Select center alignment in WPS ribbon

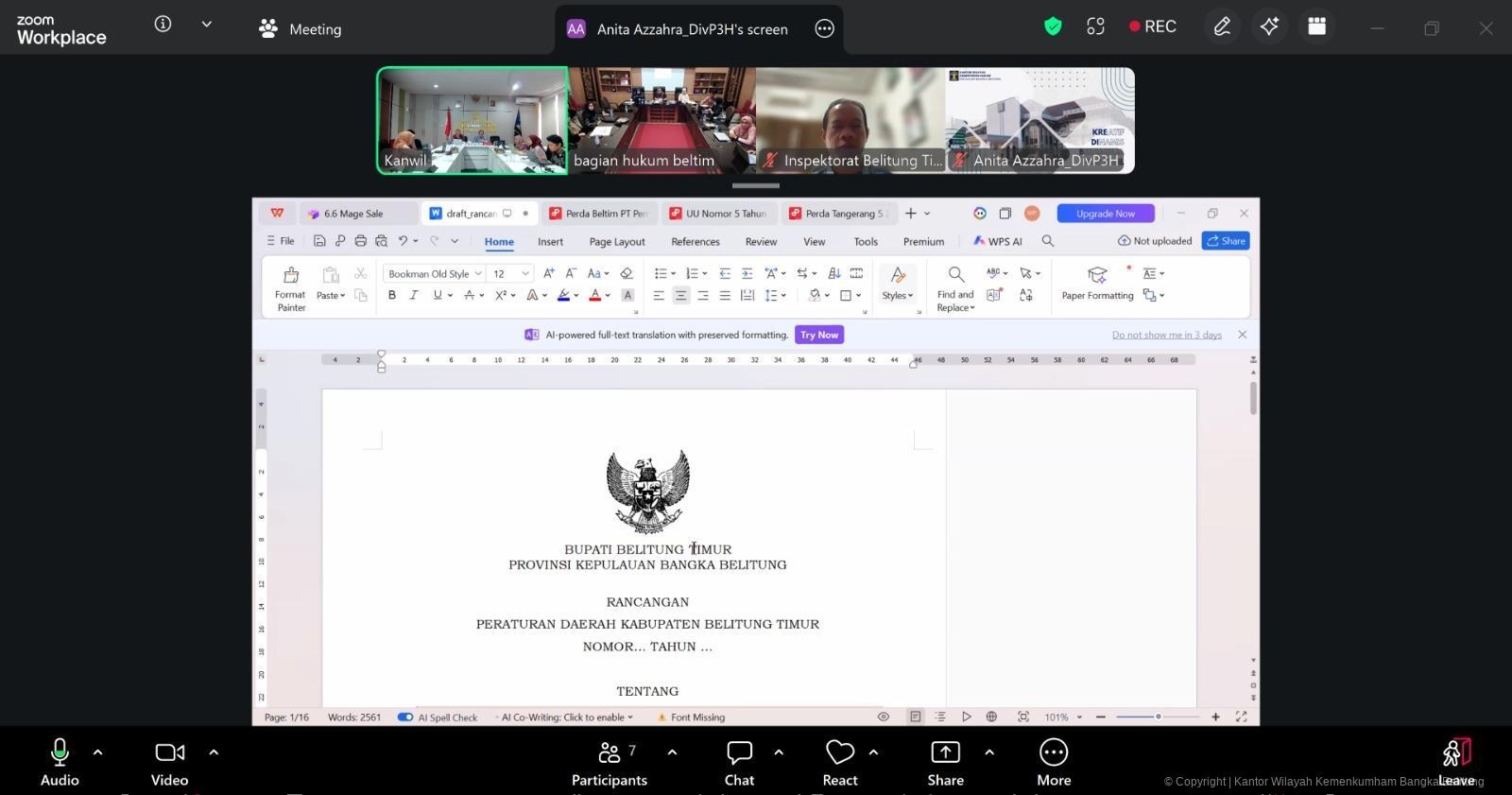(680, 295)
